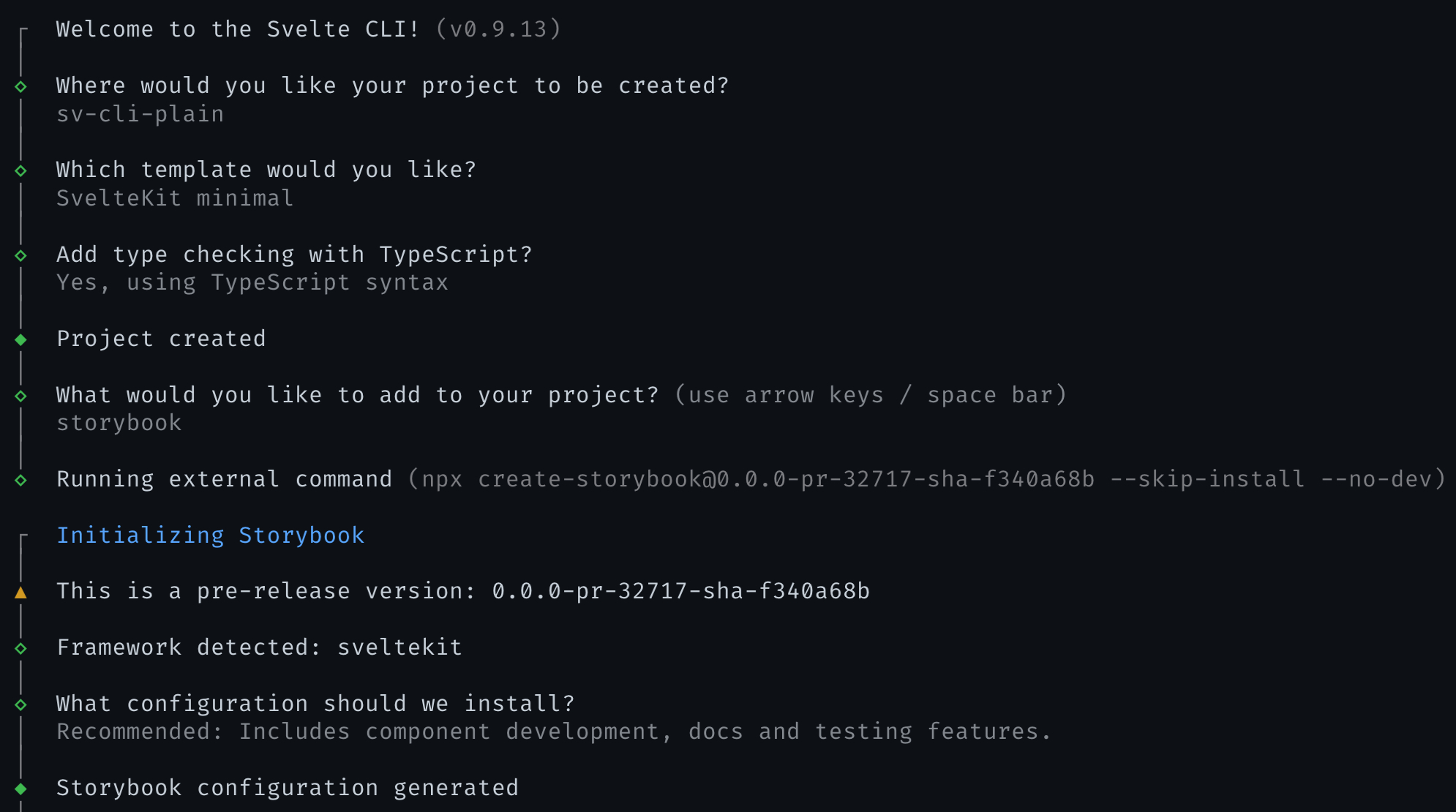Click the diamond marker beside "Running external command"
The image size is (1456, 812).
[21, 480]
